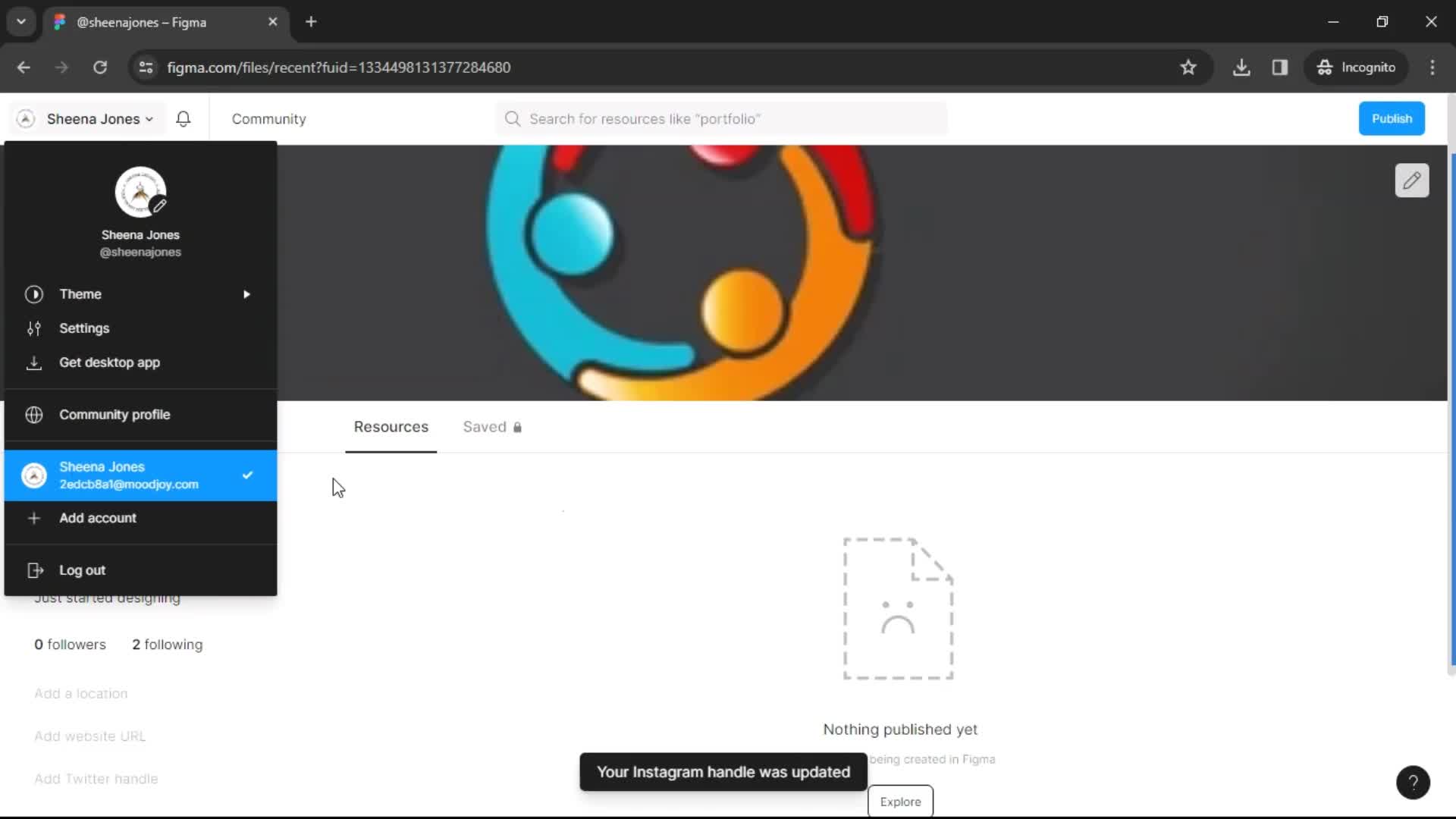Select the Sheena Jones account checkmark toggle
The width and height of the screenshot is (1456, 819).
click(x=247, y=475)
